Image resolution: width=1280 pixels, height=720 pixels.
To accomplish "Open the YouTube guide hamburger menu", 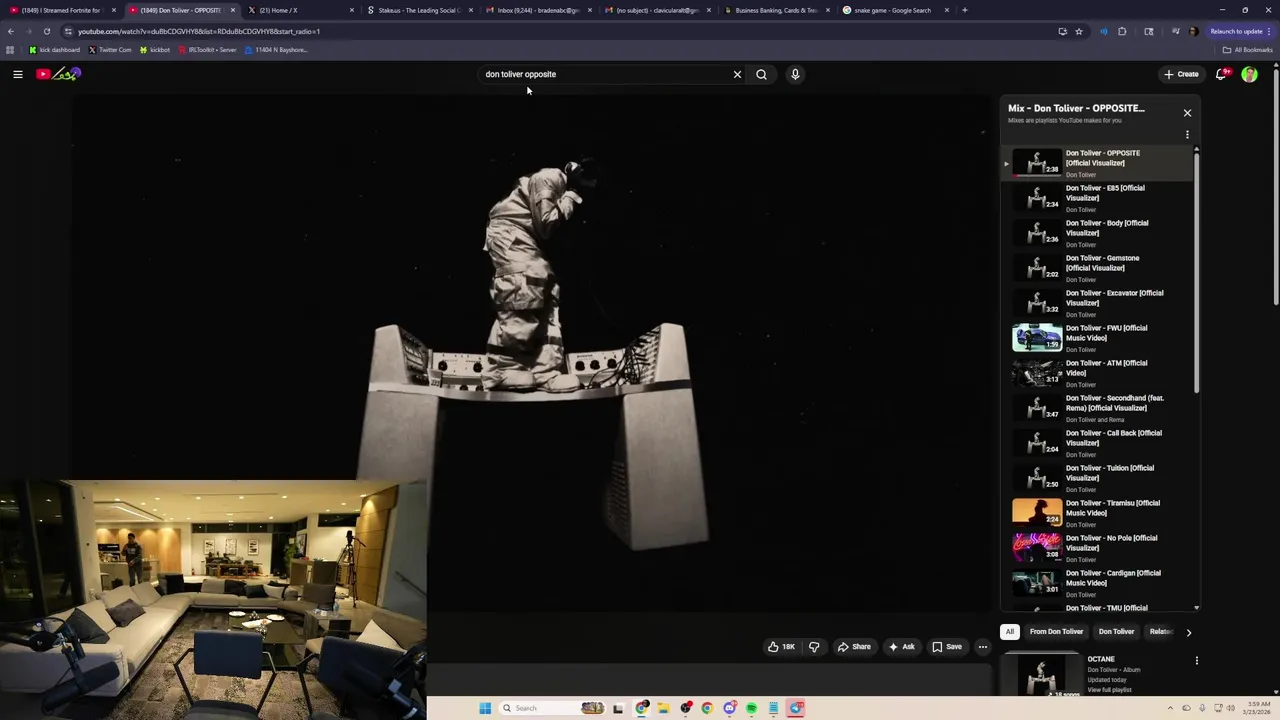I will [17, 74].
